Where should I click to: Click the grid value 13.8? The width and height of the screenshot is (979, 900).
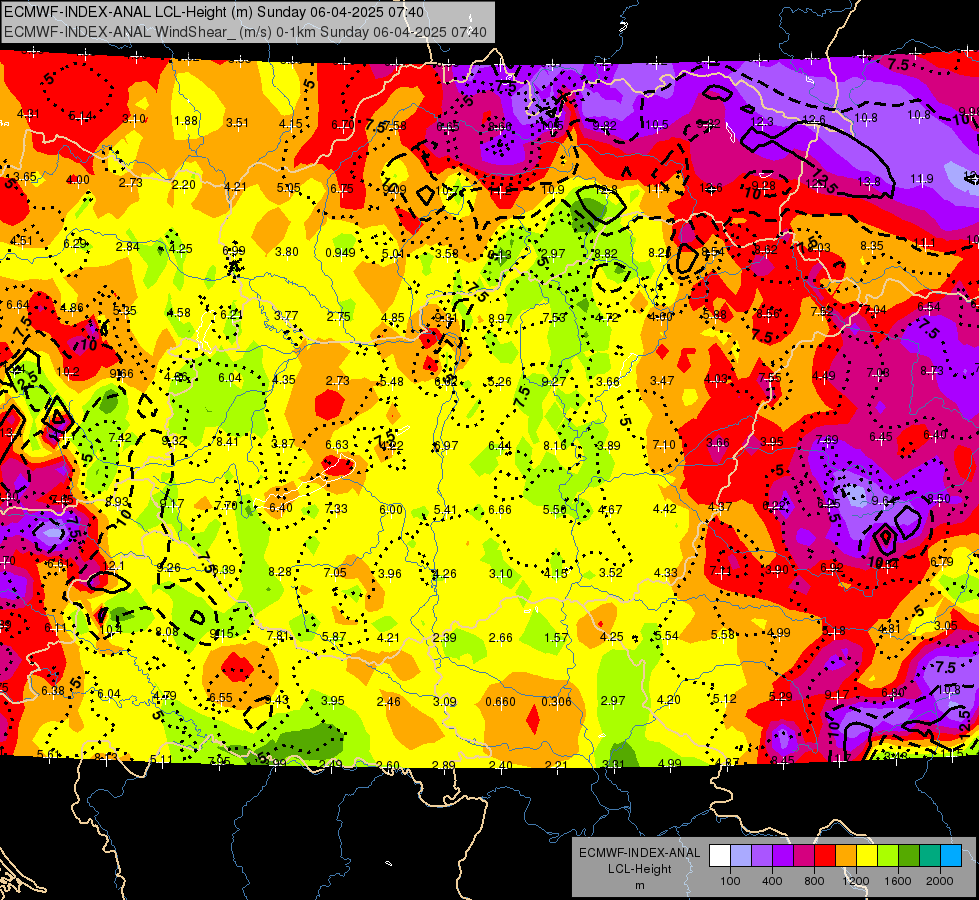pos(868,181)
